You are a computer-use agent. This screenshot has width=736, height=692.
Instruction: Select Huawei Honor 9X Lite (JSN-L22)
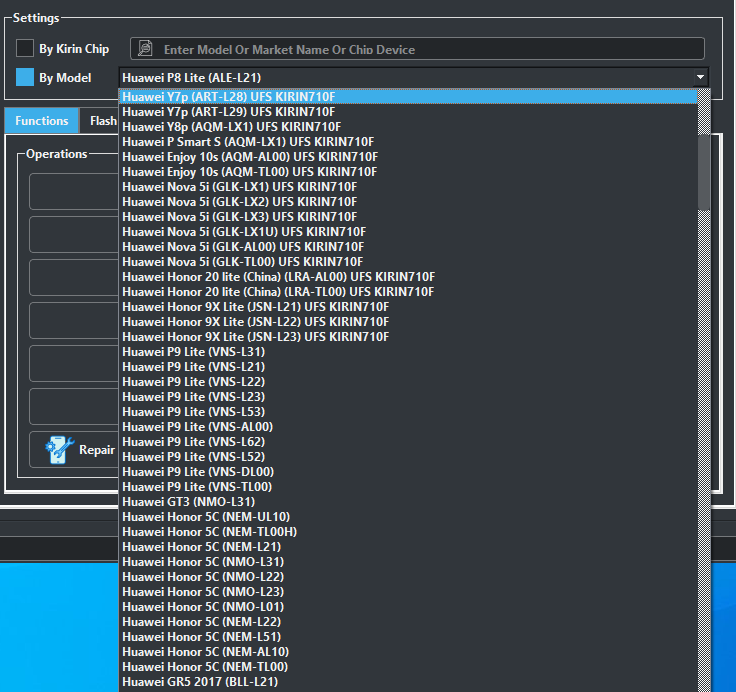[408, 322]
